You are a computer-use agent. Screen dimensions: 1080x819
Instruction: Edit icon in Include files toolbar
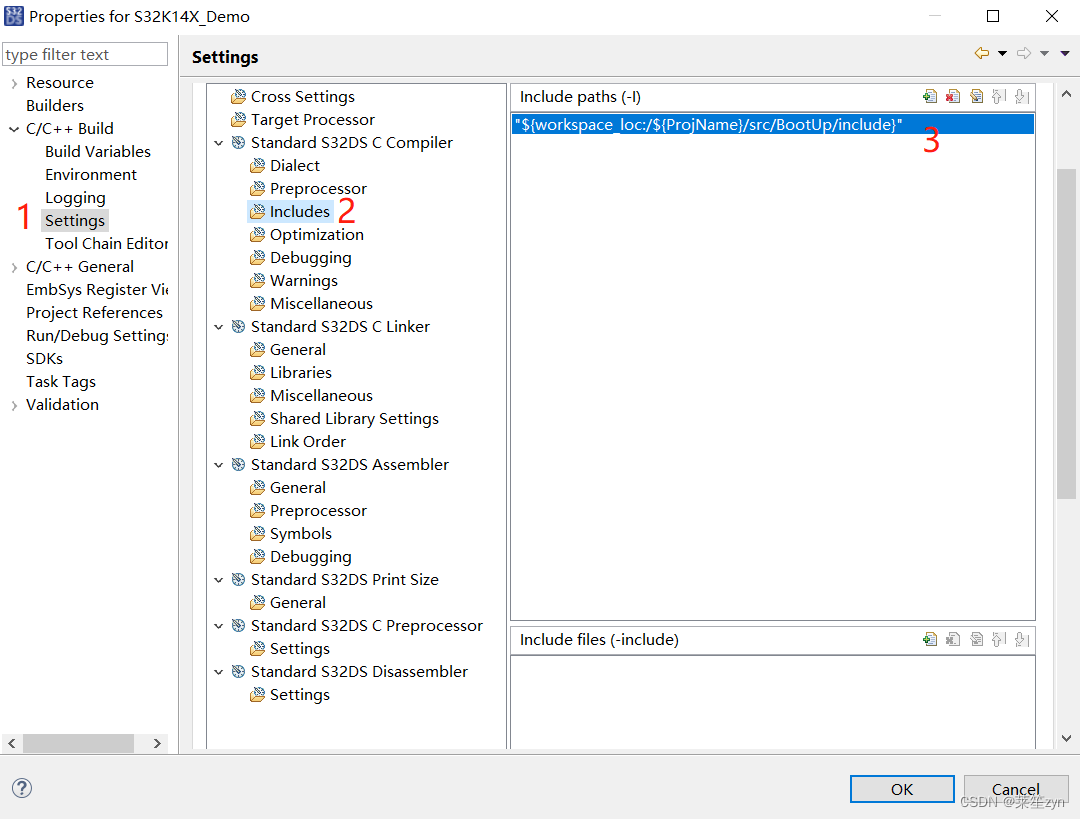(x=976, y=639)
